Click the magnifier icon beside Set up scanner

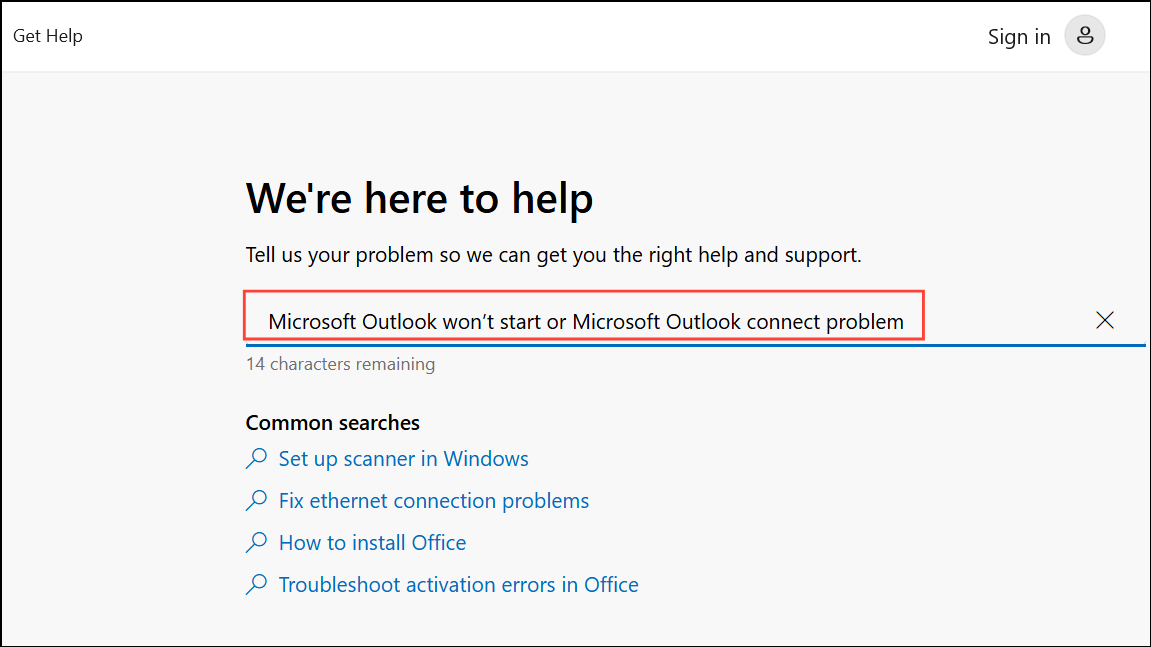click(x=256, y=458)
